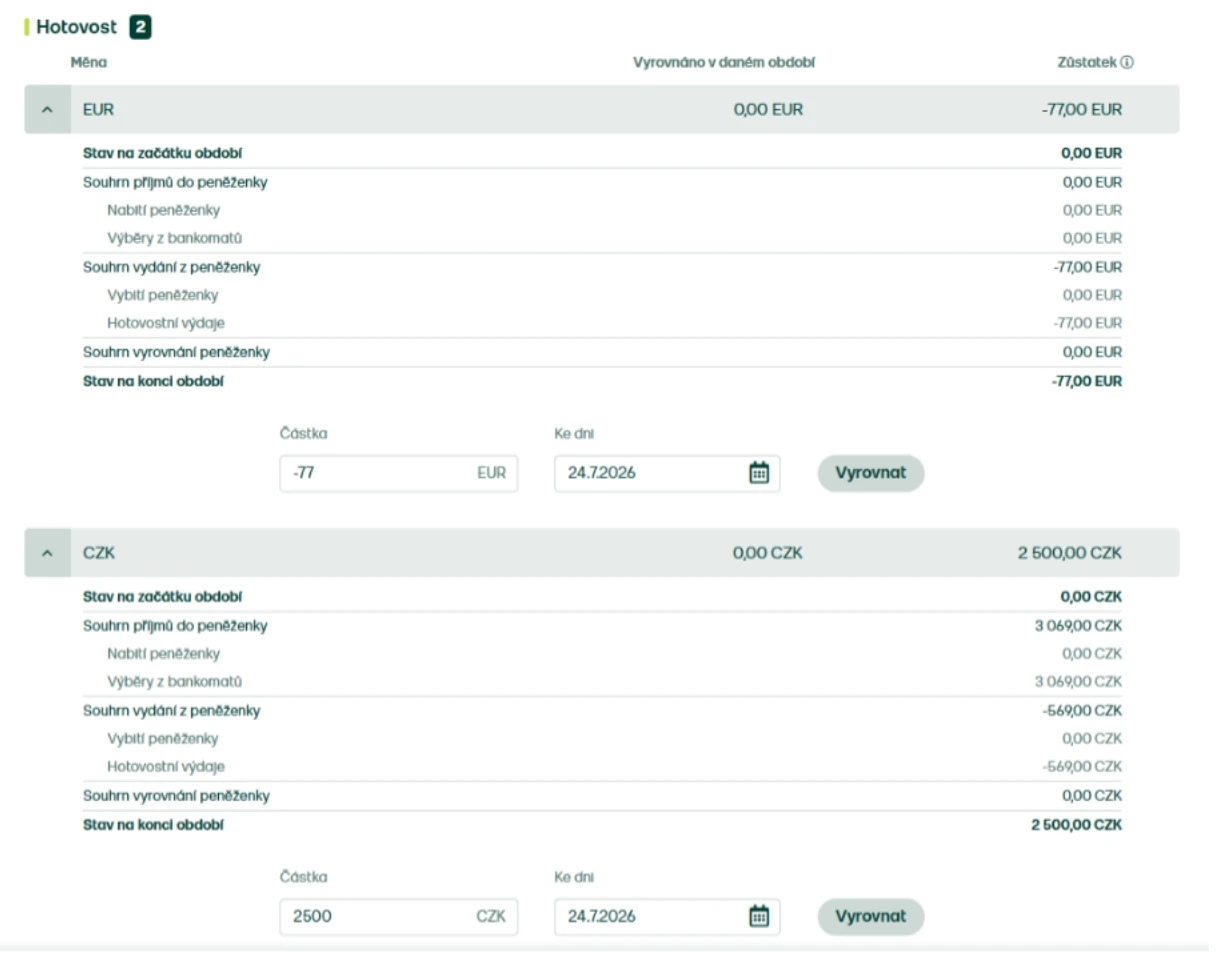Screen dimensions: 1232x966
Task: Edit the EUR Částka field with -77
Action: (x=399, y=473)
